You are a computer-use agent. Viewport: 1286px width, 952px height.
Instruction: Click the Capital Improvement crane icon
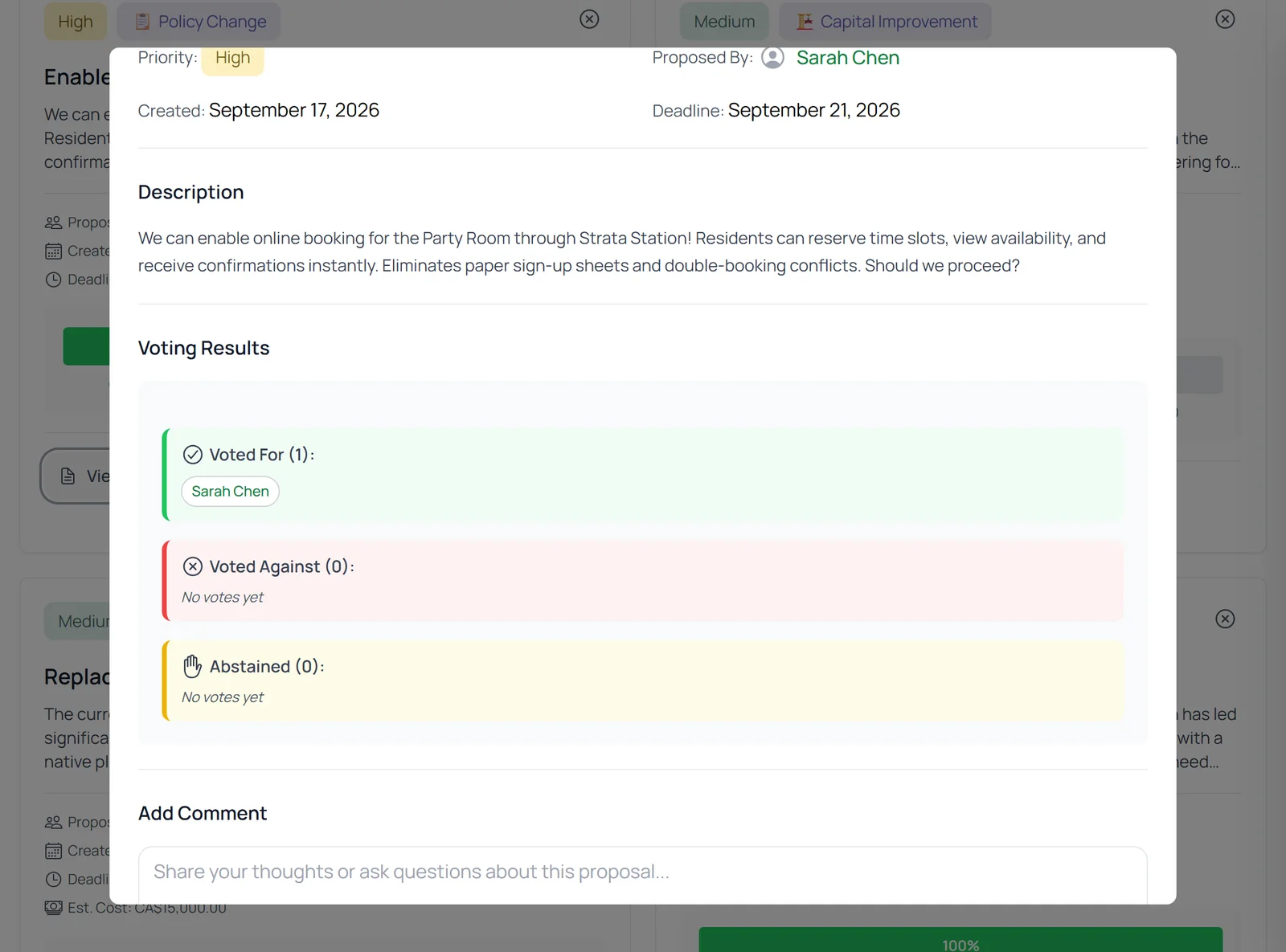(x=805, y=22)
